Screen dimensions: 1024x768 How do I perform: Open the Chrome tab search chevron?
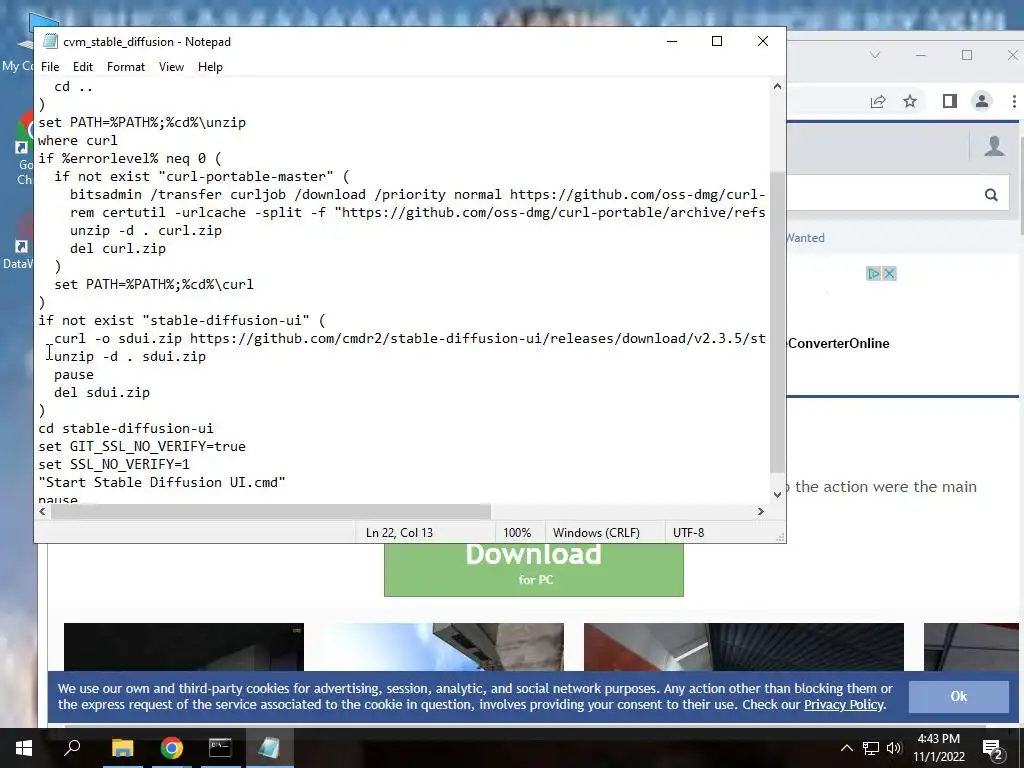[x=875, y=55]
